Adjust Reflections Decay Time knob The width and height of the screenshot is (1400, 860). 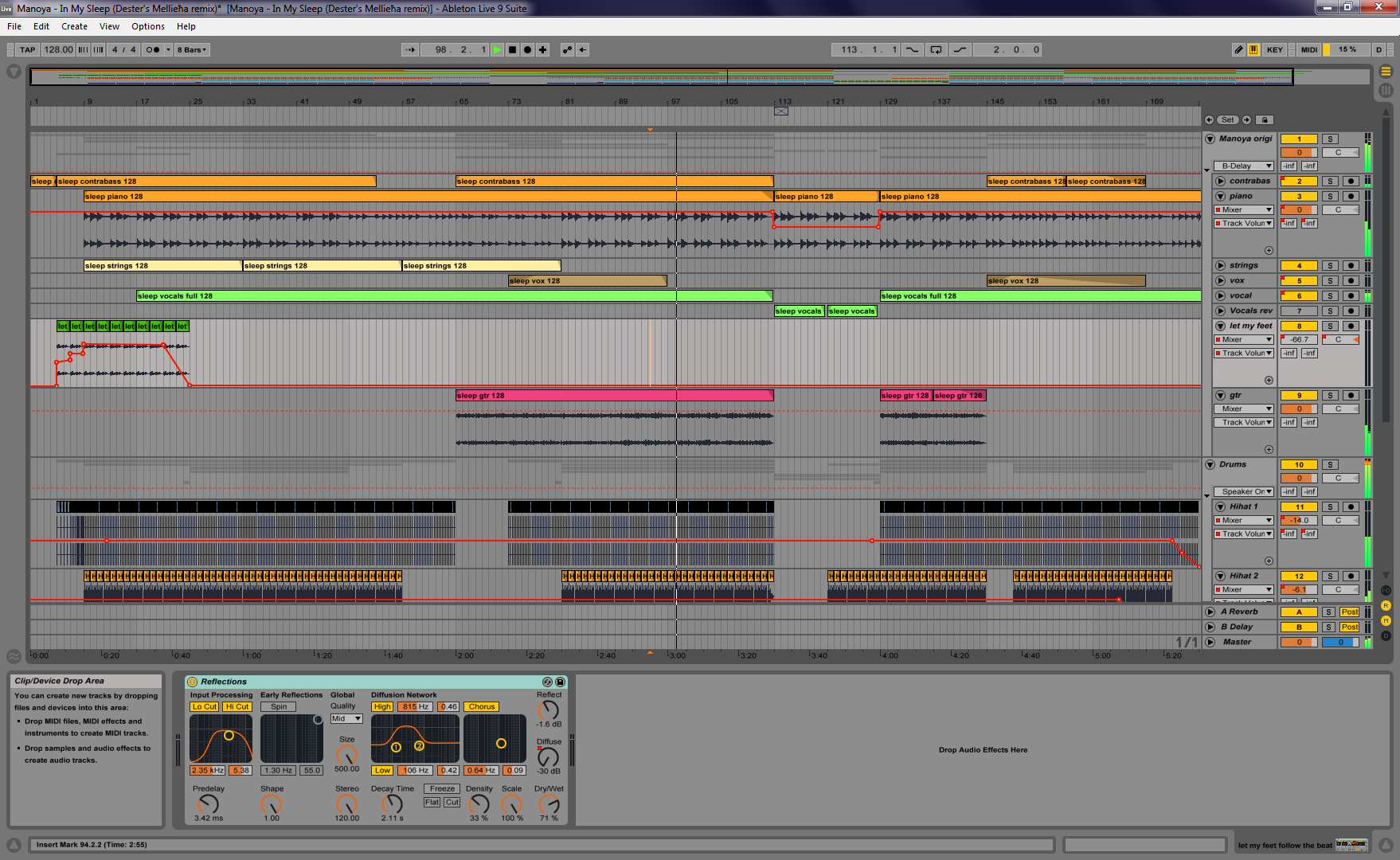(392, 804)
